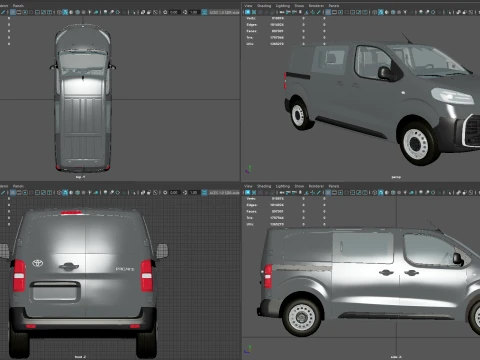
Task: Toggle X-Ray Joints in persp panel
Action: 471,12
